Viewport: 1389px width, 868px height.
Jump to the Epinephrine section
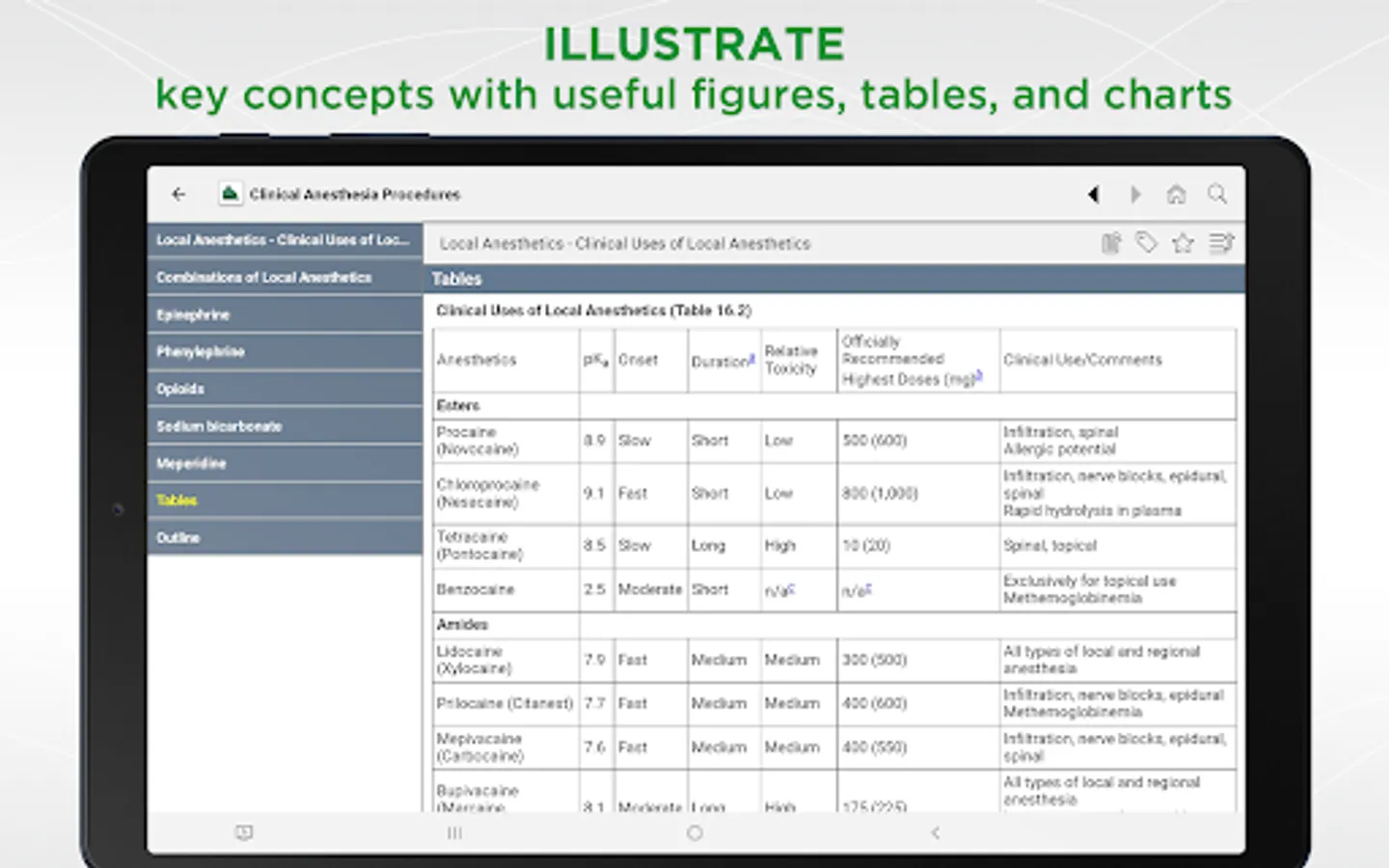(x=285, y=314)
